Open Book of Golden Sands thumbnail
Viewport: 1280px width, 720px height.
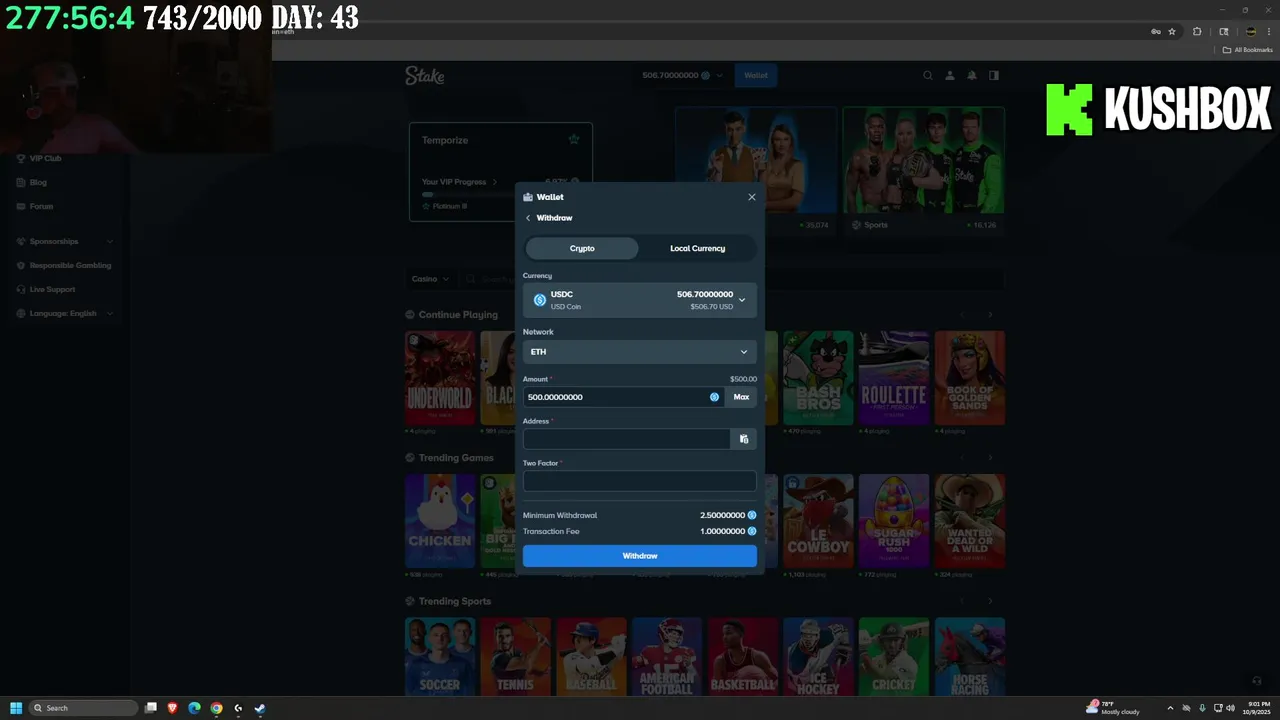click(x=970, y=378)
